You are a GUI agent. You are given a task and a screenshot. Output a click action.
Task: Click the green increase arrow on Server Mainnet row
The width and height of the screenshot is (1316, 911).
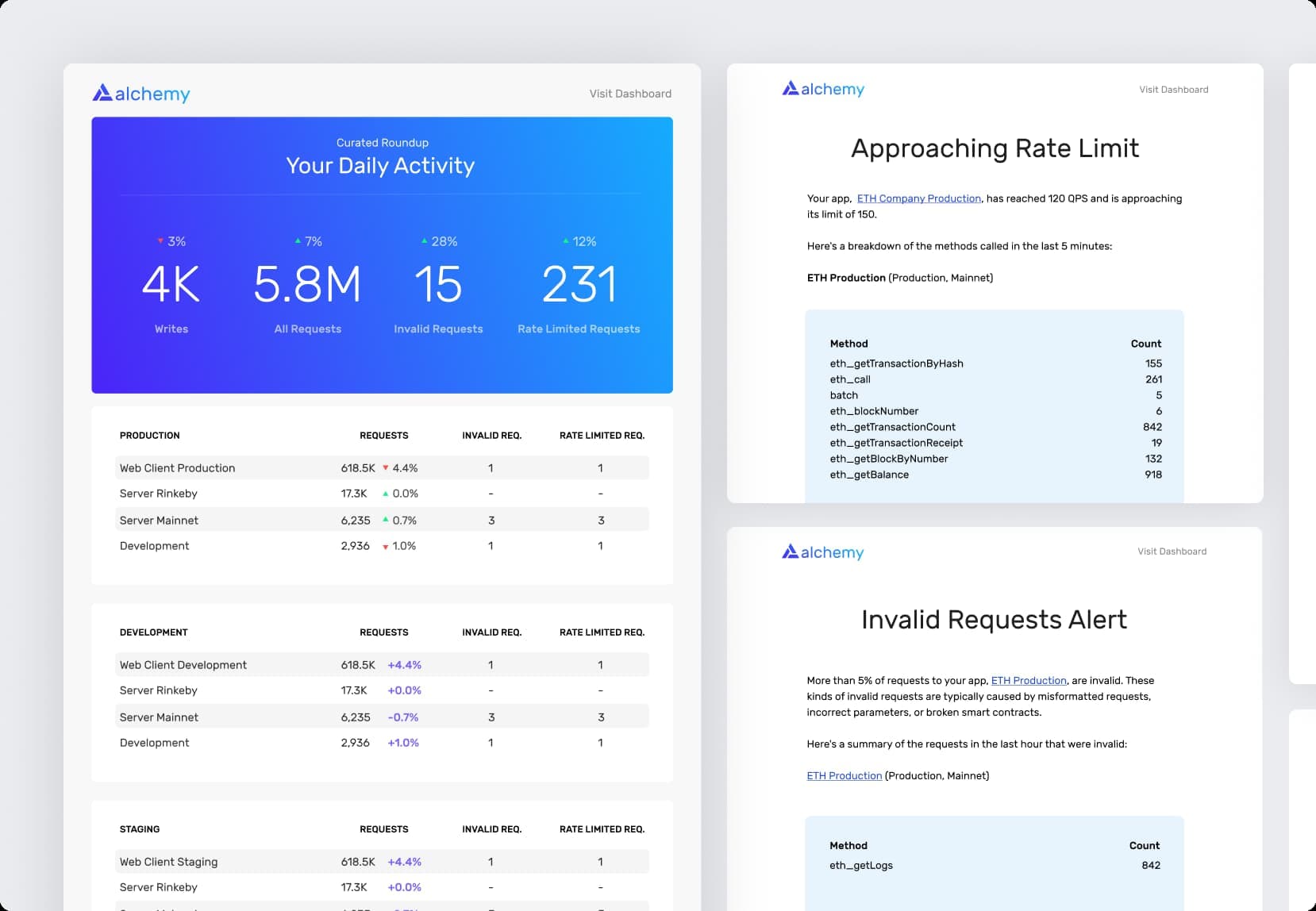tap(385, 521)
